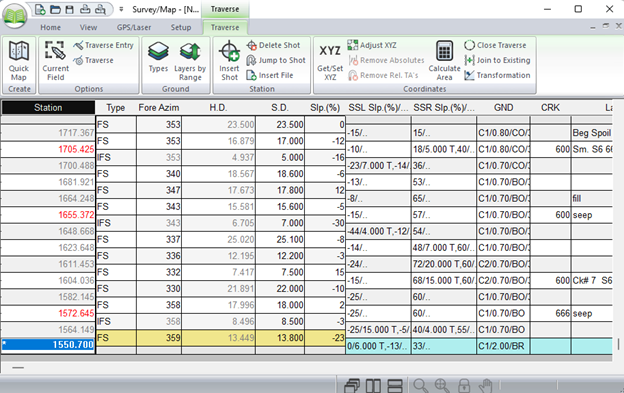Select the Traverse ribbon tab
Screen dimensions: 624x393
pos(225,27)
